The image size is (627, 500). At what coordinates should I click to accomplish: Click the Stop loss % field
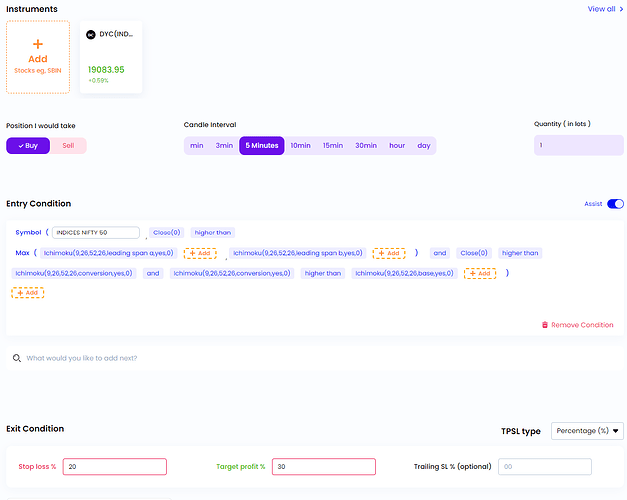click(115, 467)
